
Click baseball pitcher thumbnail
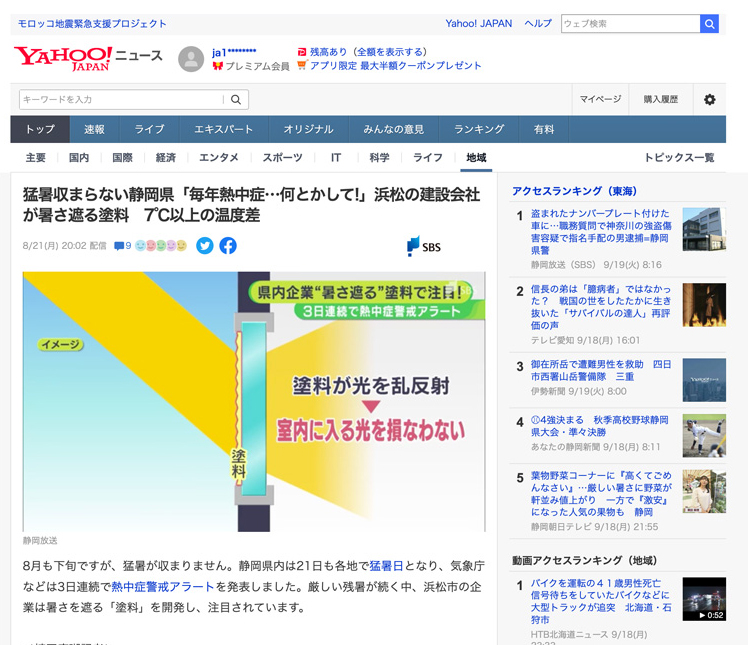(x=704, y=436)
